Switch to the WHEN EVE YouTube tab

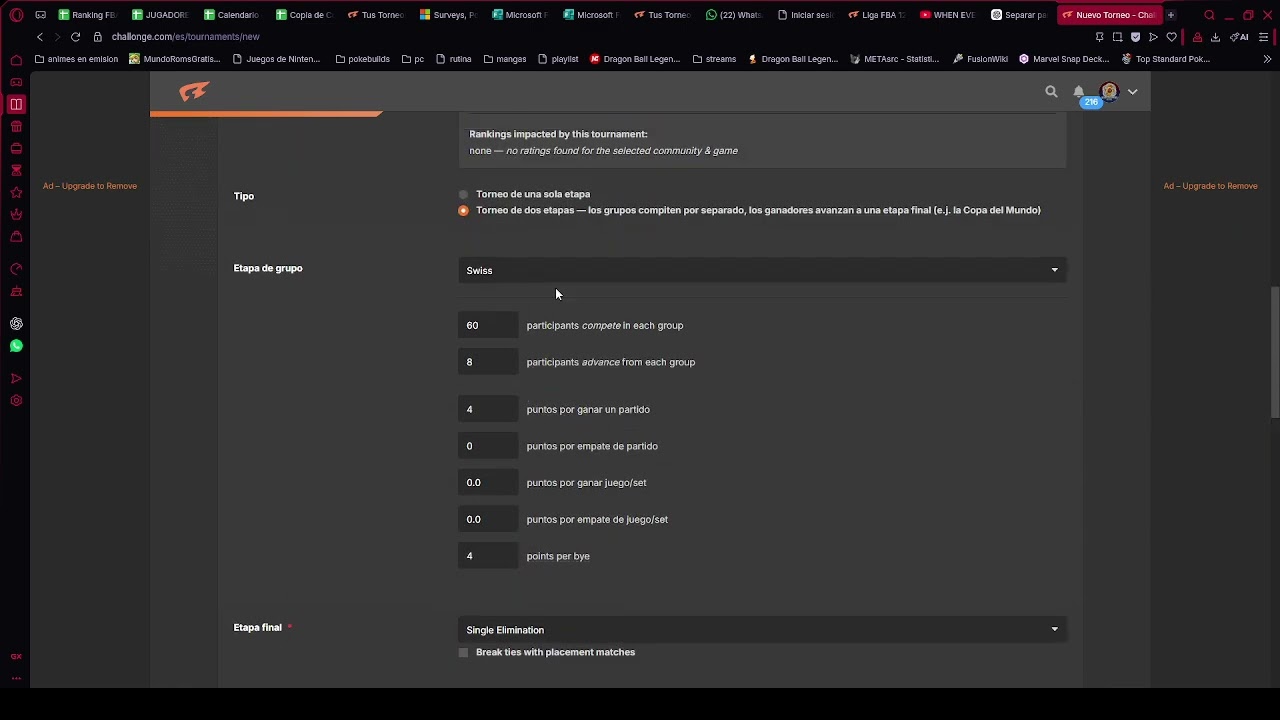pyautogui.click(x=948, y=15)
